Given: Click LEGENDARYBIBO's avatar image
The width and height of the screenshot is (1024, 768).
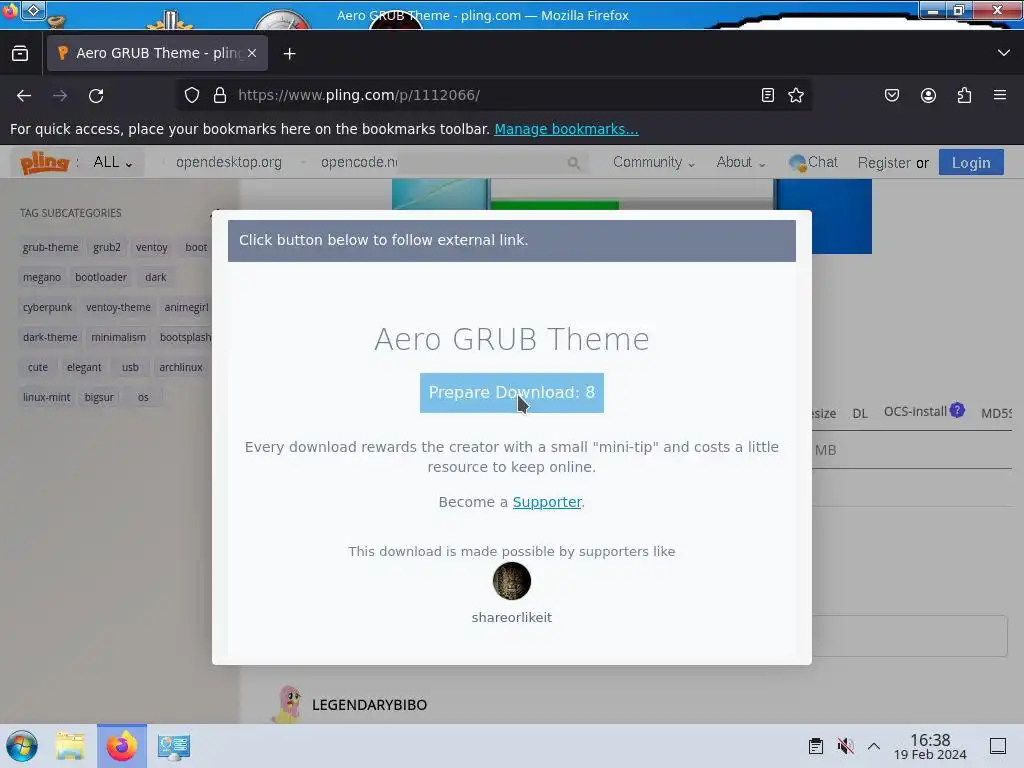Looking at the screenshot, I should (x=288, y=704).
